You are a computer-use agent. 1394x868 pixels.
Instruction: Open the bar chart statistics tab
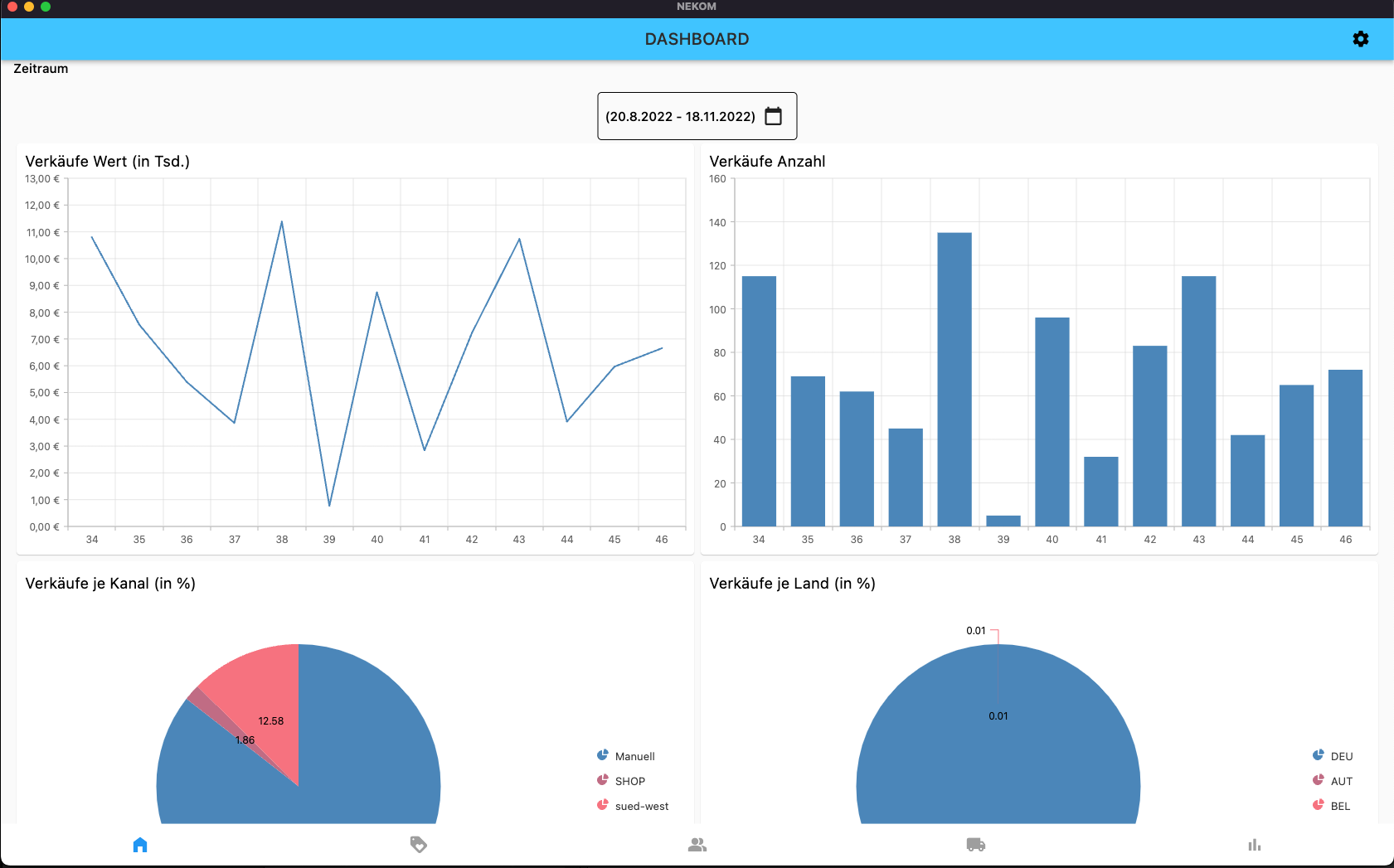[1255, 845]
